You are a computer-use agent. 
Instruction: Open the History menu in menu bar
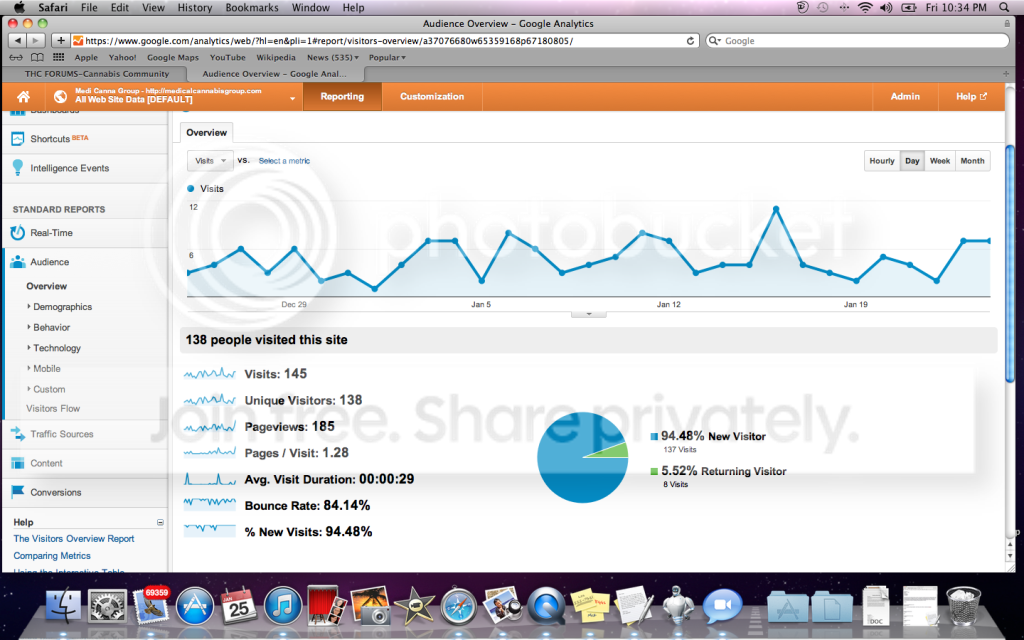195,8
